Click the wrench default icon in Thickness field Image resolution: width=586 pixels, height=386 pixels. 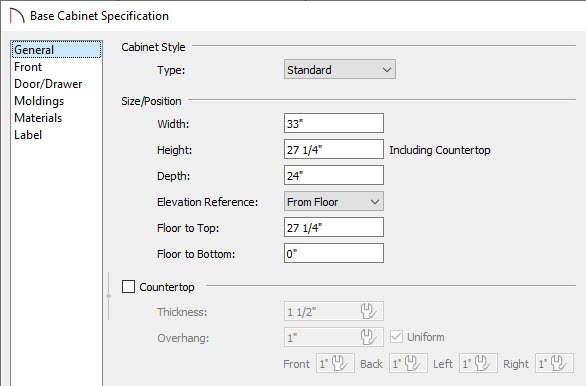(368, 311)
